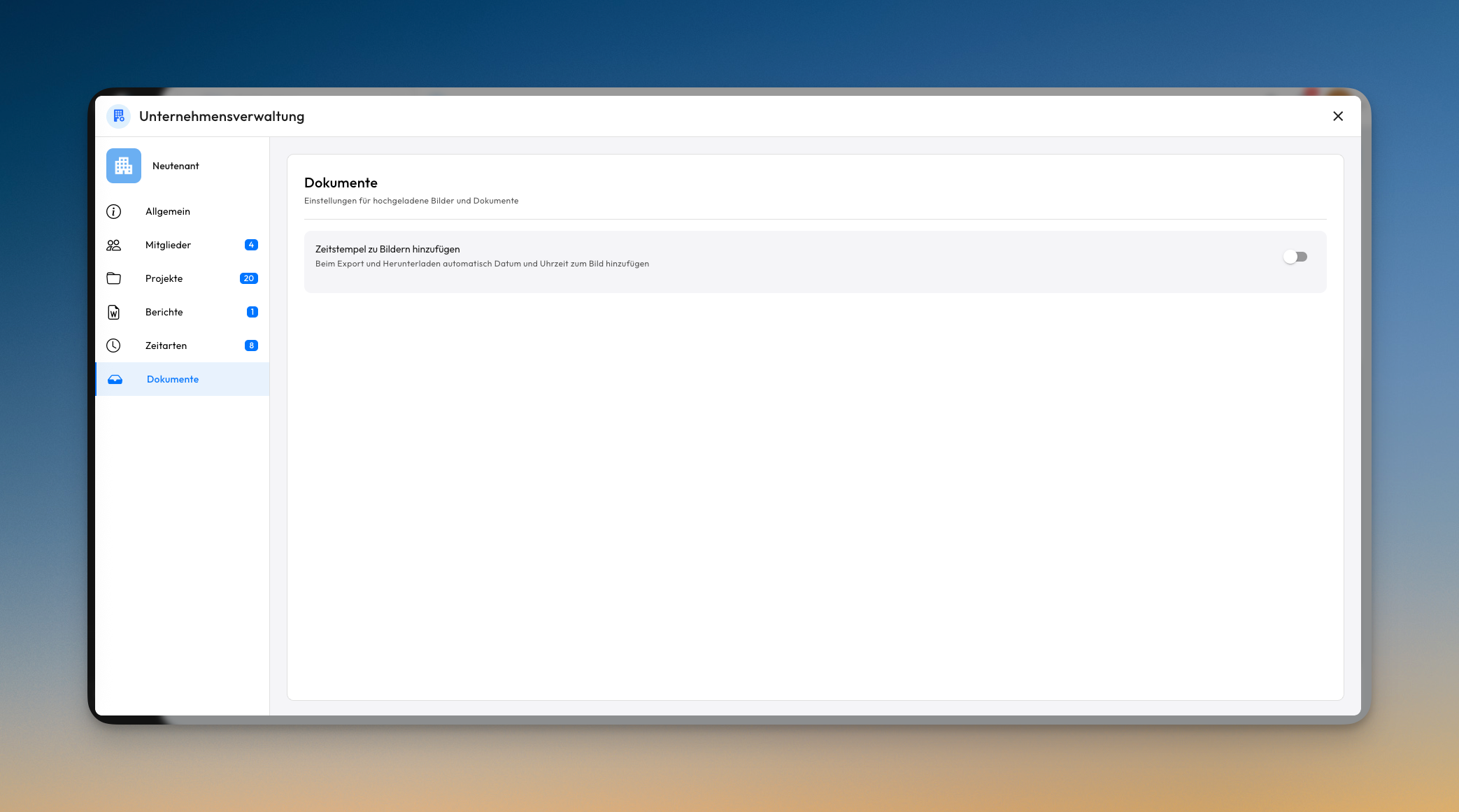1459x812 pixels.
Task: Select the info icon beside Allgemein
Action: pos(114,211)
